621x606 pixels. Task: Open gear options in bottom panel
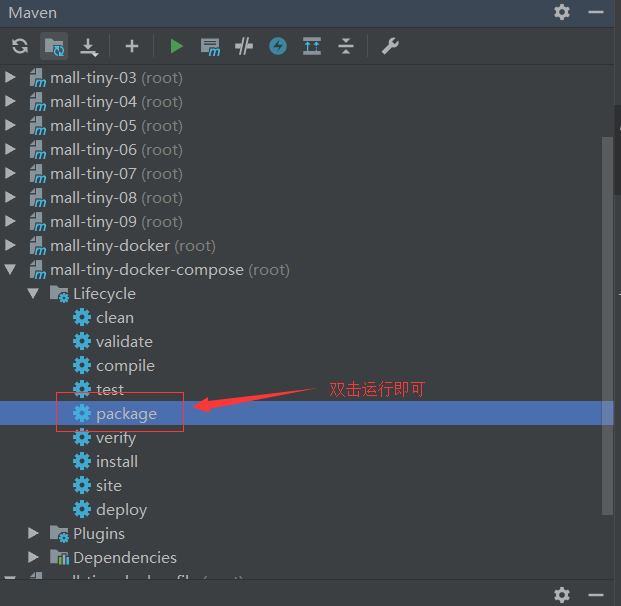tap(562, 595)
